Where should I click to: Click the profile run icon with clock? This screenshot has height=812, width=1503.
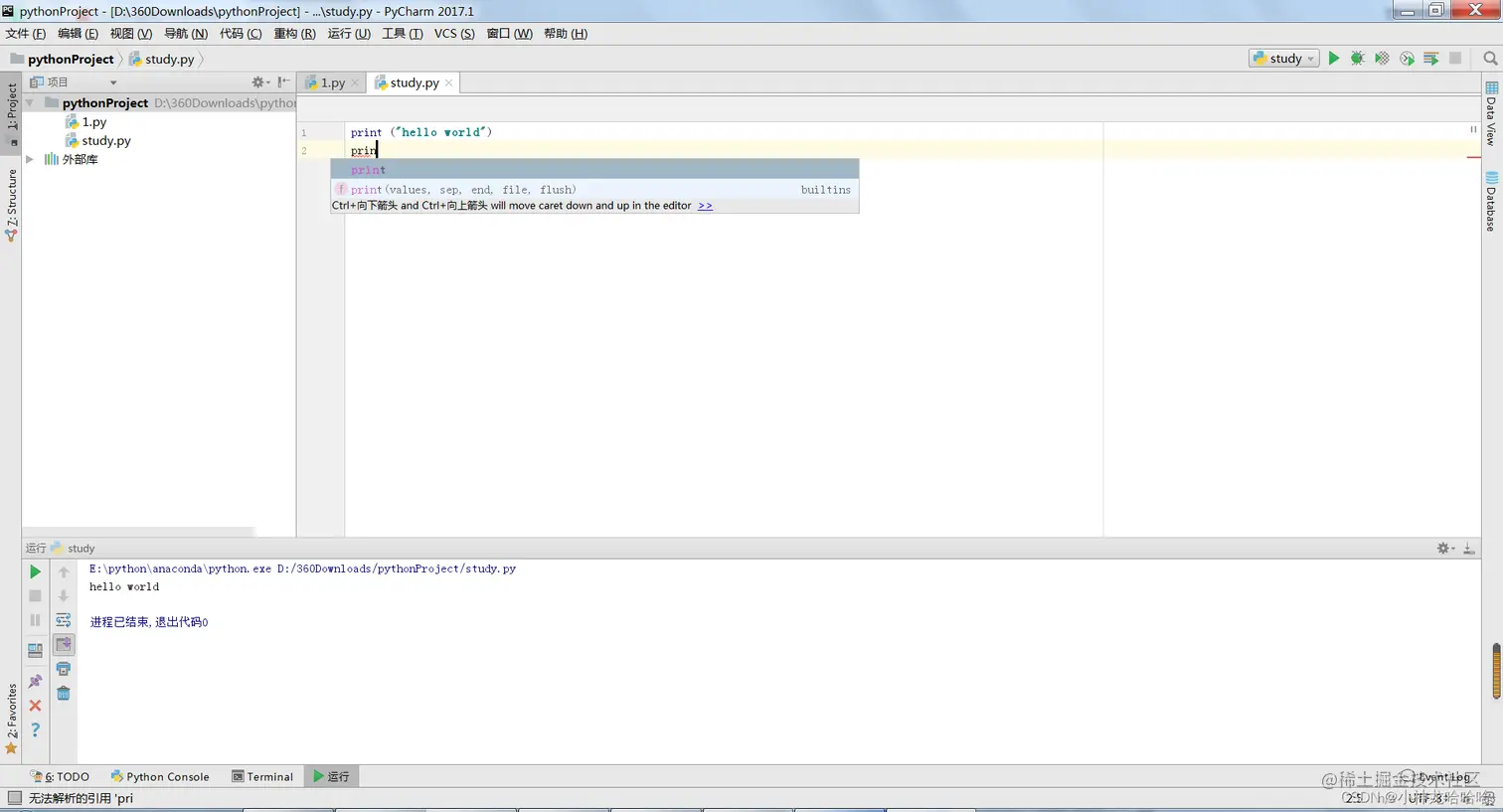click(x=1407, y=59)
